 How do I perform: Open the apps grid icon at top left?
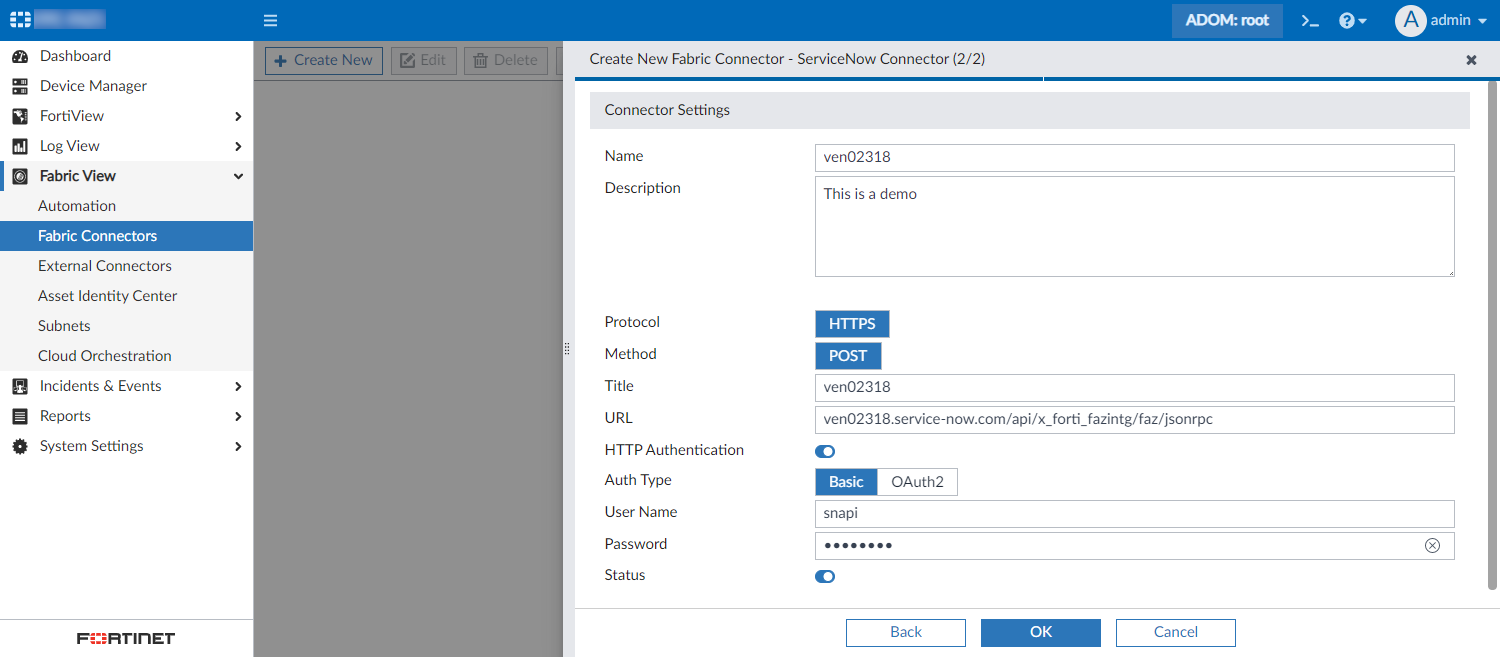click(19, 18)
